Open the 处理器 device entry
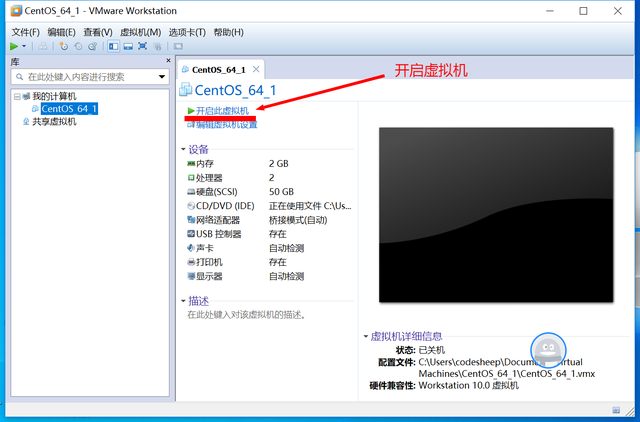Image resolution: width=640 pixels, height=422 pixels. click(x=209, y=178)
